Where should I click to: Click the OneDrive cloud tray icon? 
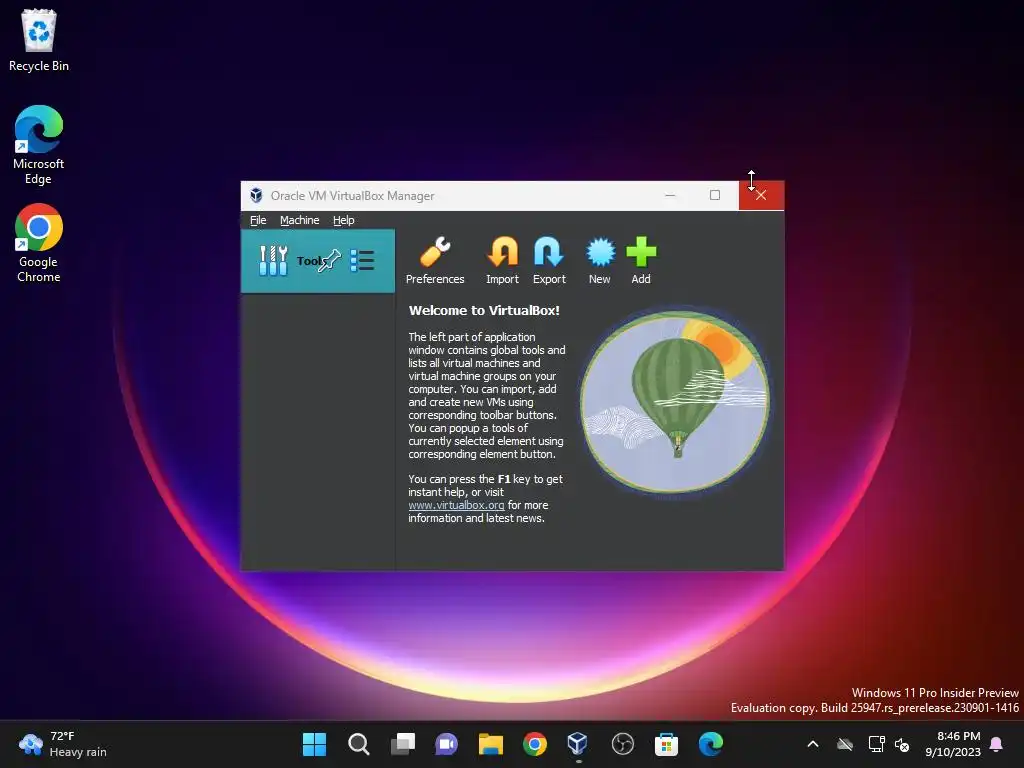click(845, 744)
